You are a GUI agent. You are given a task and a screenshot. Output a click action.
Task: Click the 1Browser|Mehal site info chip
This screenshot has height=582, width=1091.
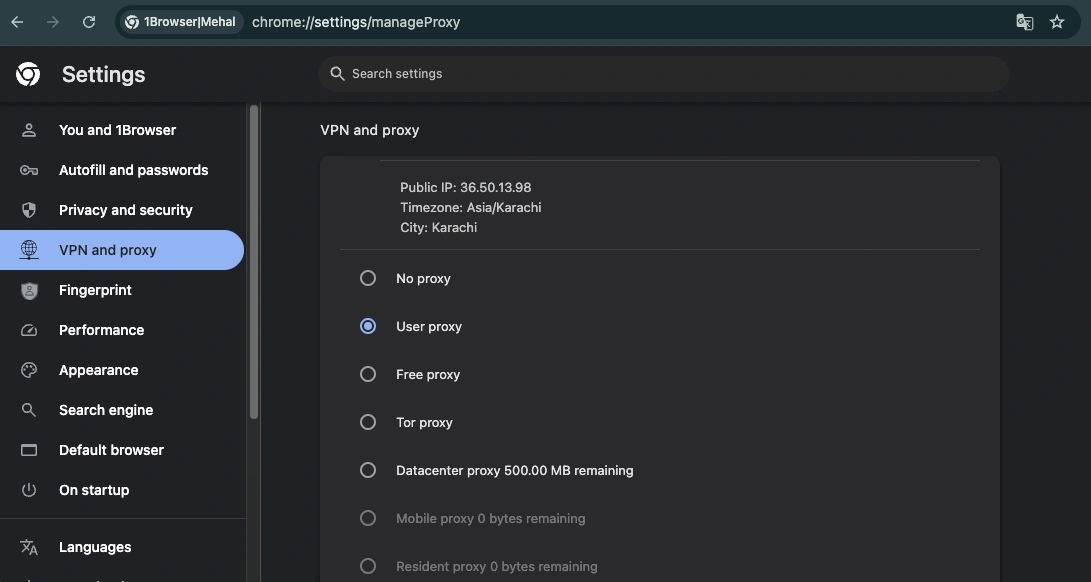point(181,22)
